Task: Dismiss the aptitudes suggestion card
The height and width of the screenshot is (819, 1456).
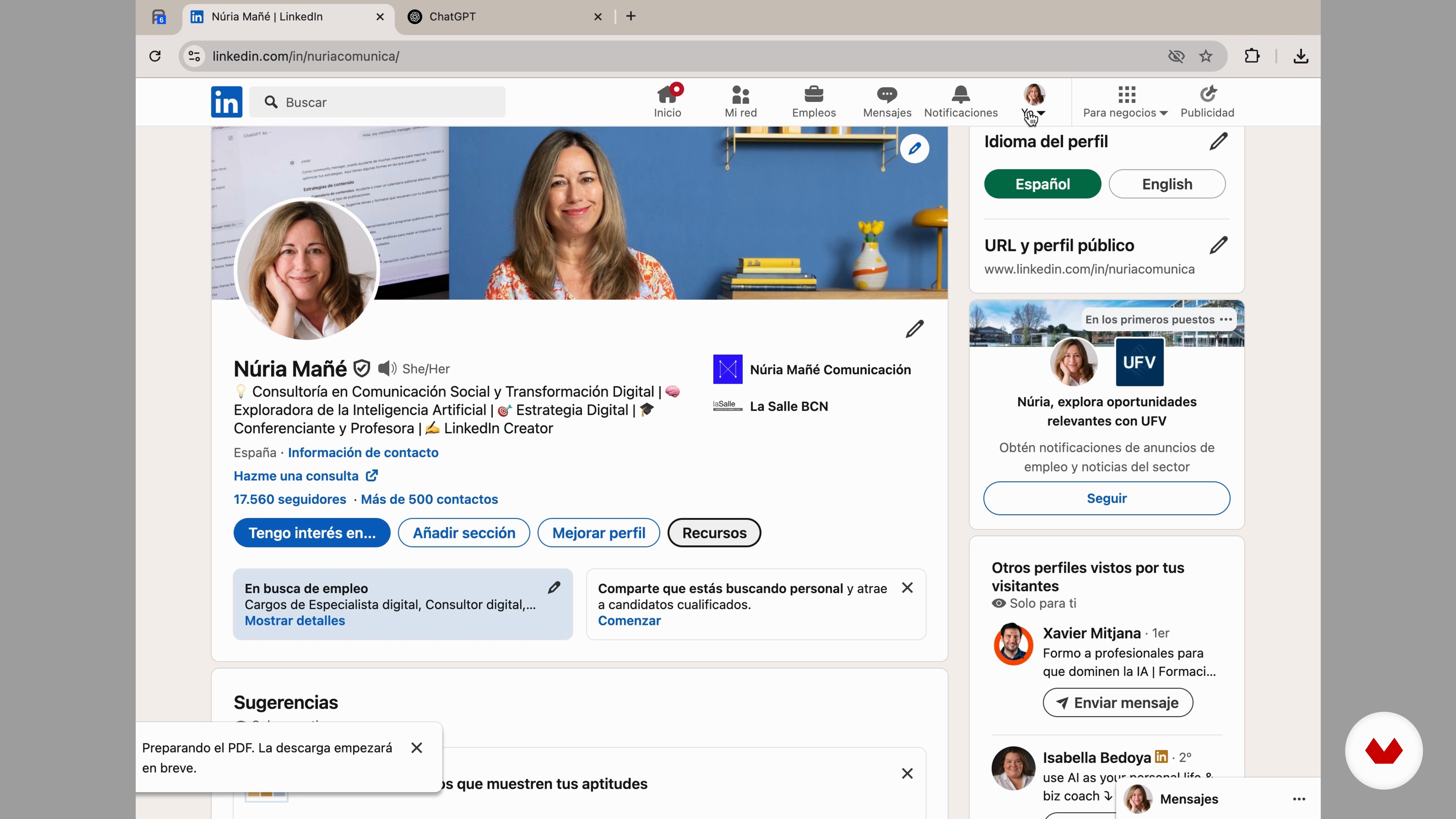Action: pyautogui.click(x=907, y=773)
